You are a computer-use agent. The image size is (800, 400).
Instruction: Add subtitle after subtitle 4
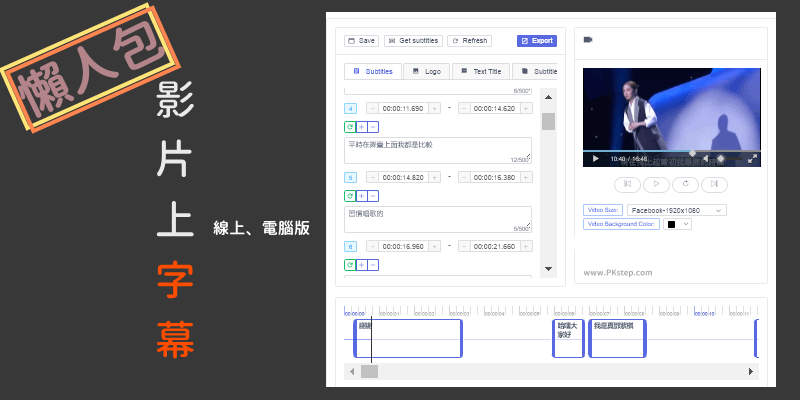tap(362, 127)
